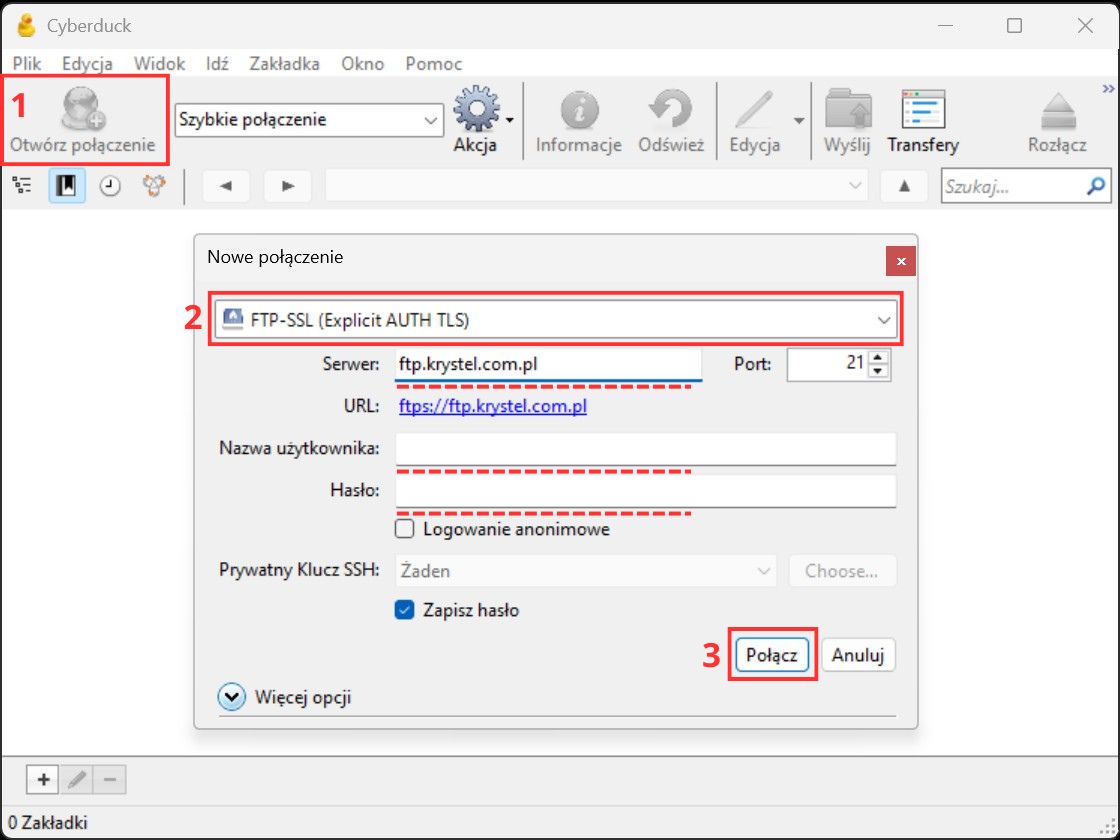Image resolution: width=1120 pixels, height=840 pixels.
Task: Switch to the history clock view
Action: click(110, 186)
